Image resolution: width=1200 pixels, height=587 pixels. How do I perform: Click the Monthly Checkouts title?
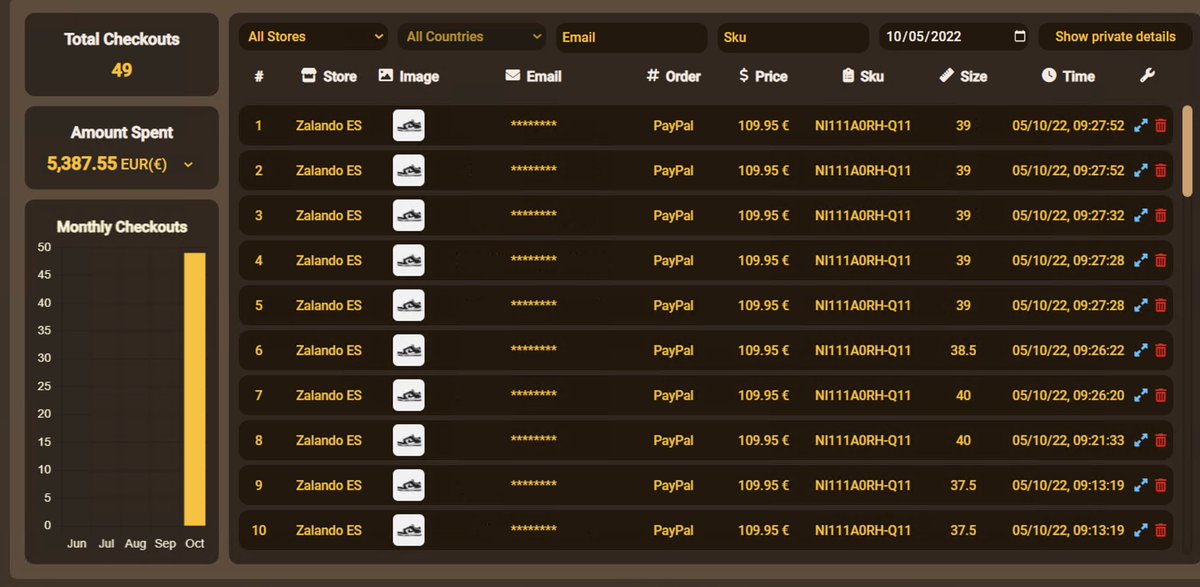tap(122, 227)
